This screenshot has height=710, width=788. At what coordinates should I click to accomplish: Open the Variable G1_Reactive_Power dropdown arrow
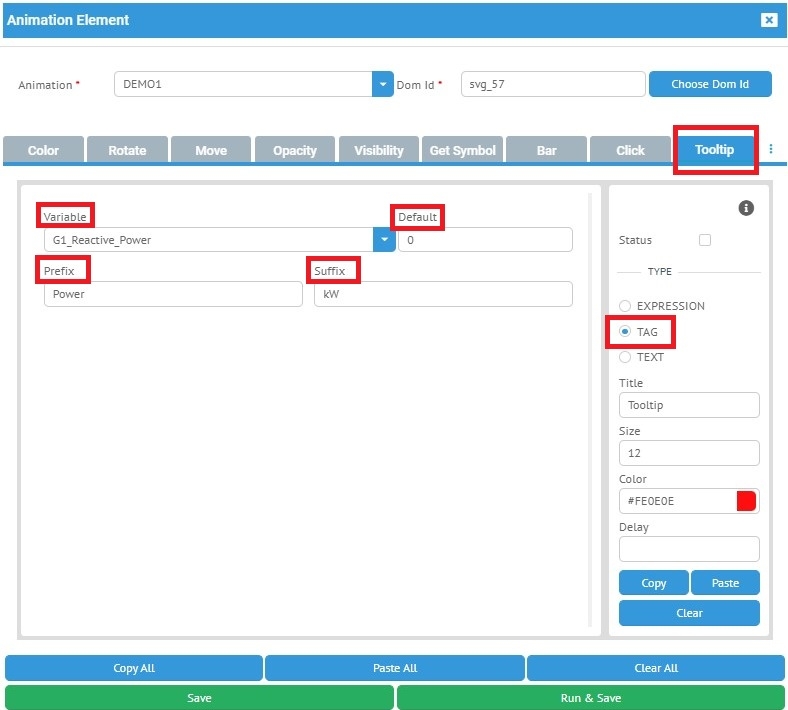point(383,240)
